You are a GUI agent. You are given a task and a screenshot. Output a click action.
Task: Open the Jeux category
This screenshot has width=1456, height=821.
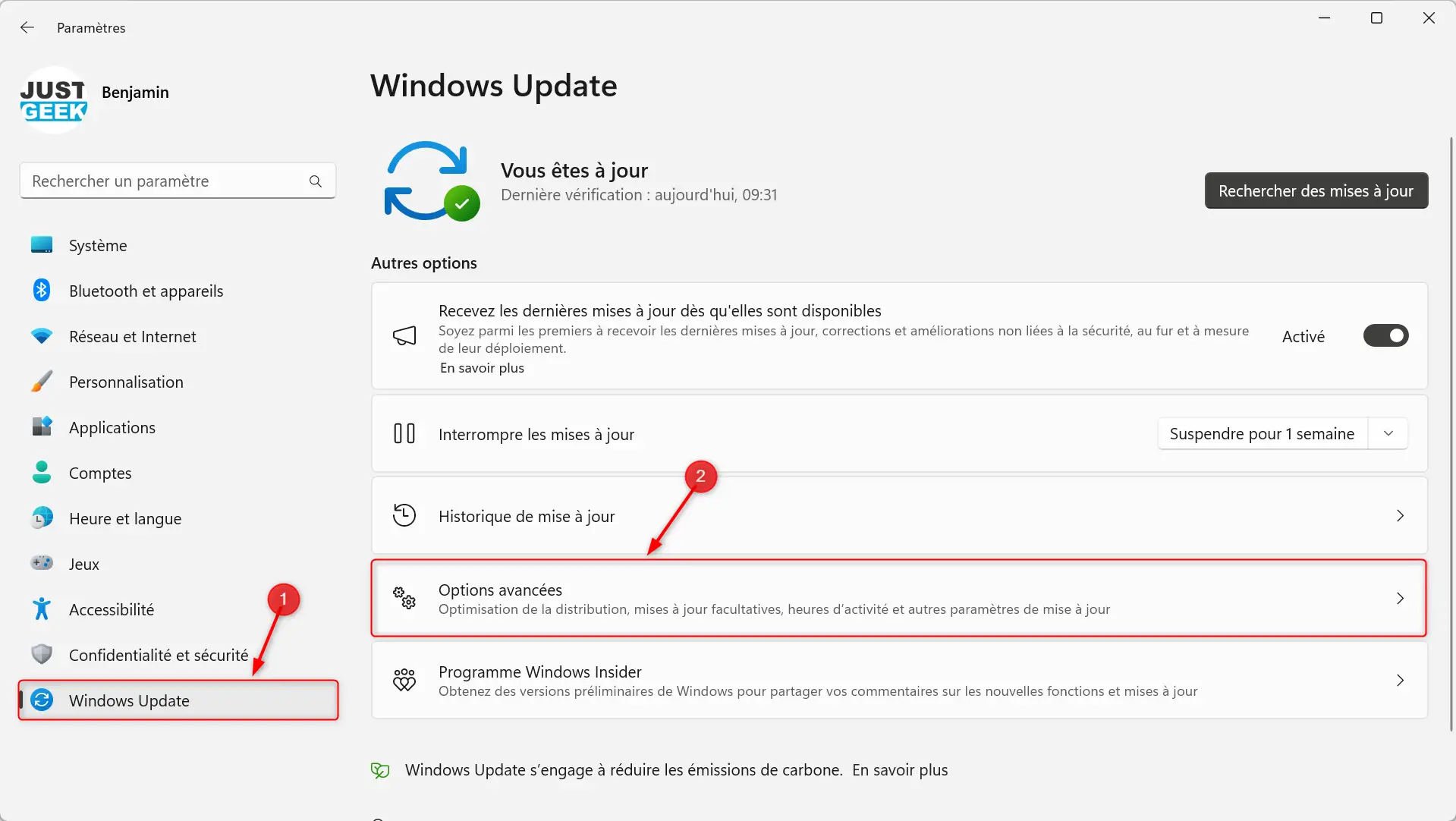(x=178, y=564)
